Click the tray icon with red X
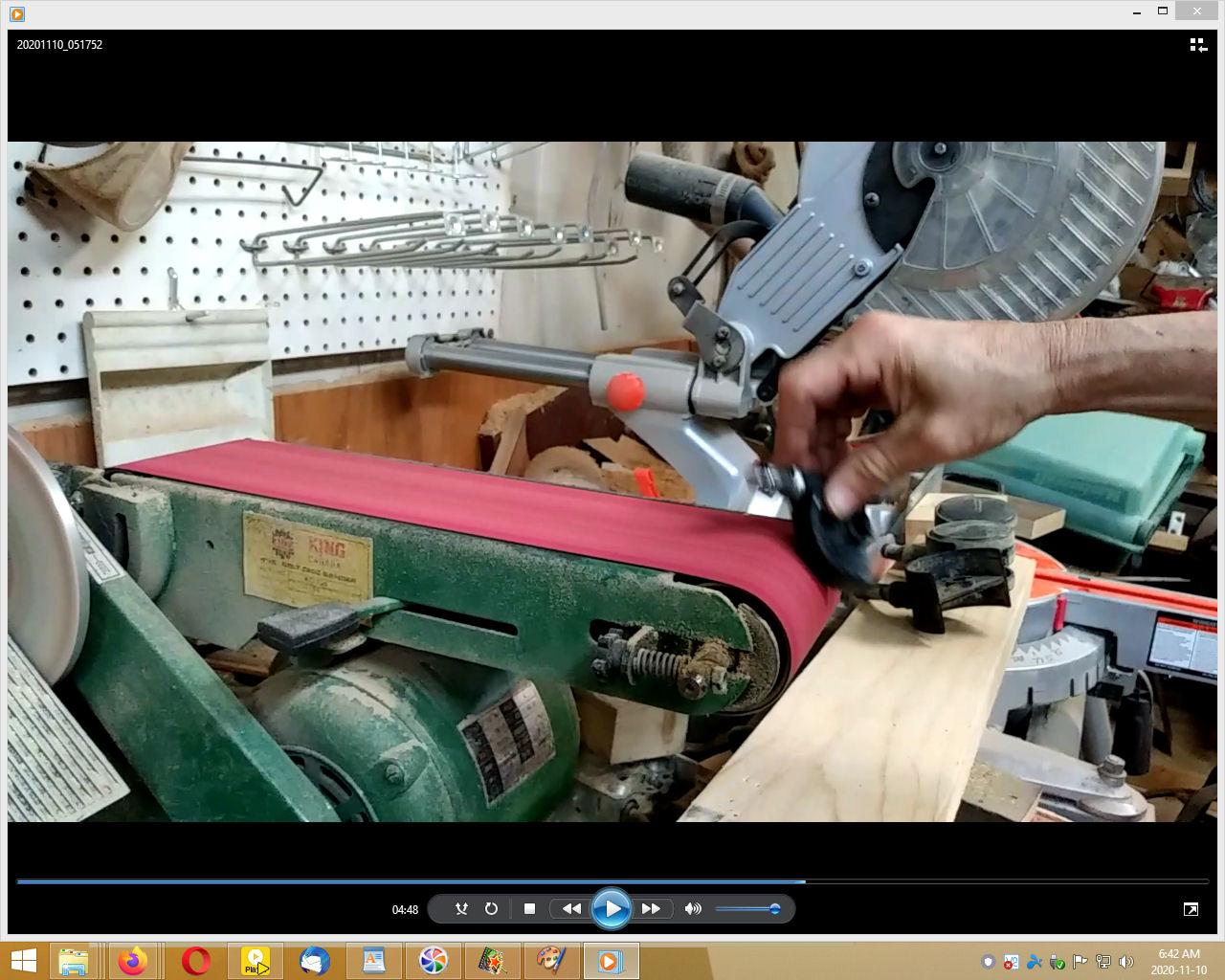This screenshot has height=980, width=1225. pos(1012,962)
